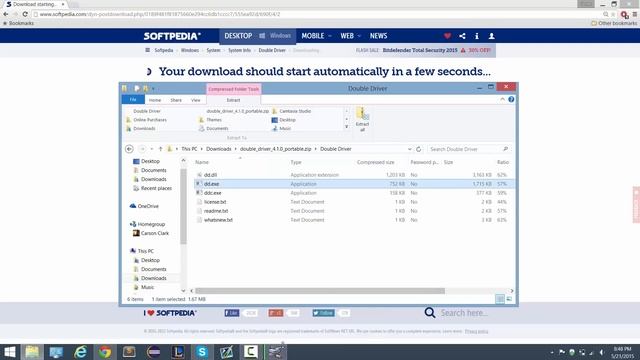The image size is (640, 360).
Task: Open Softpedia NEWS section
Action: click(x=378, y=36)
